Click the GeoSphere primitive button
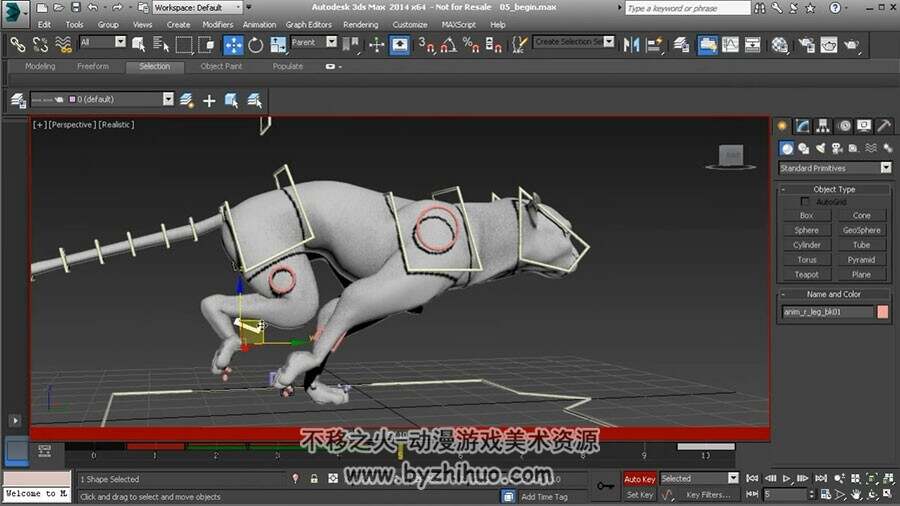The image size is (900, 506). coord(862,230)
